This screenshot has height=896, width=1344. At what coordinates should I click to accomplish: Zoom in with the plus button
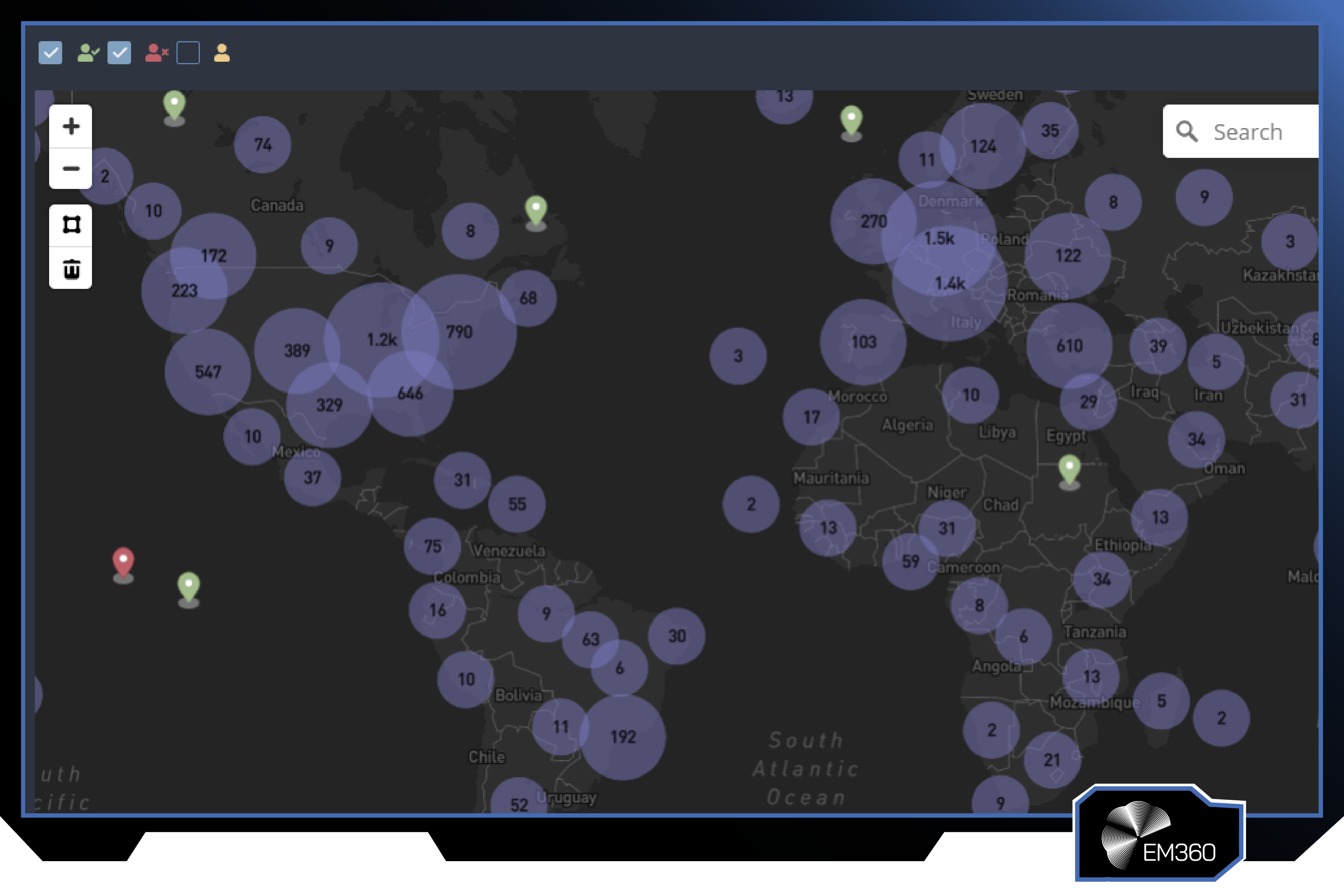click(x=71, y=126)
